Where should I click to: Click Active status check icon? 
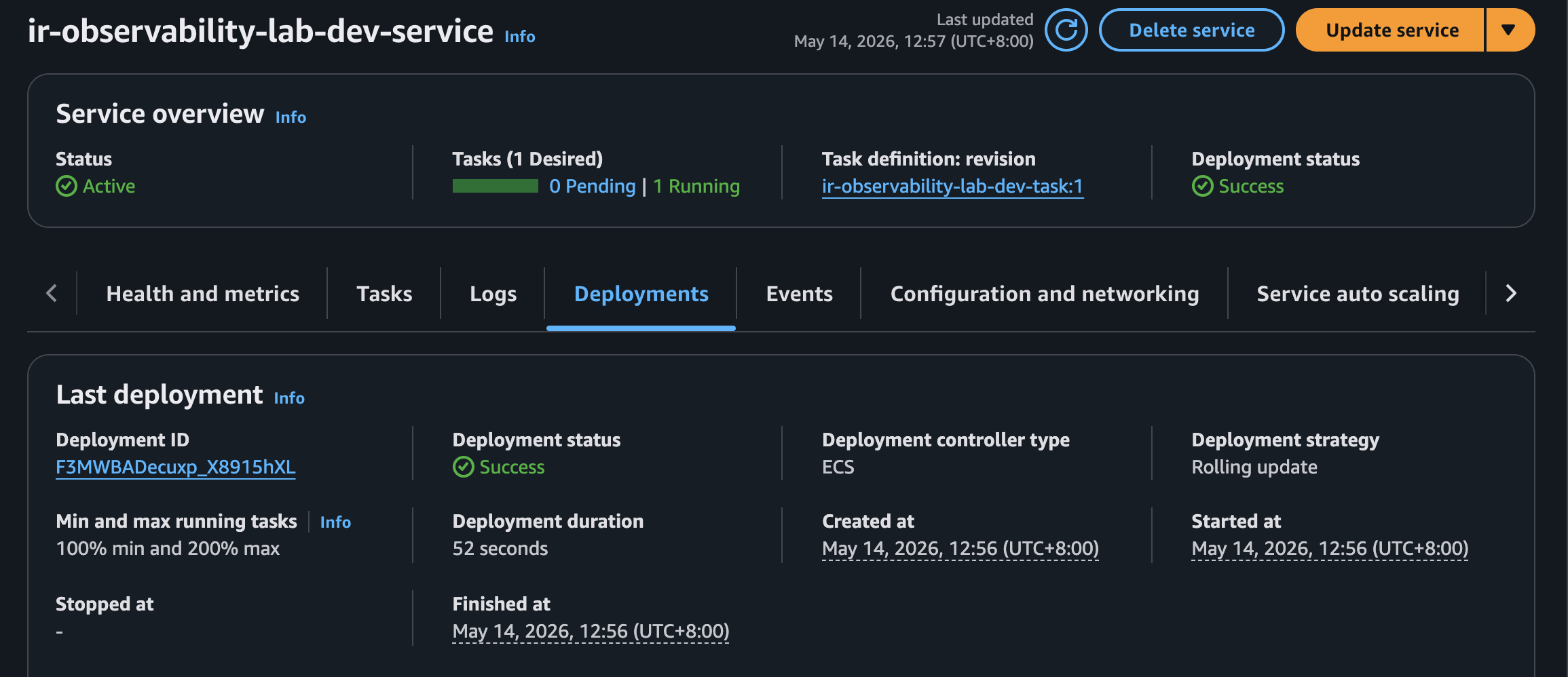coord(66,186)
